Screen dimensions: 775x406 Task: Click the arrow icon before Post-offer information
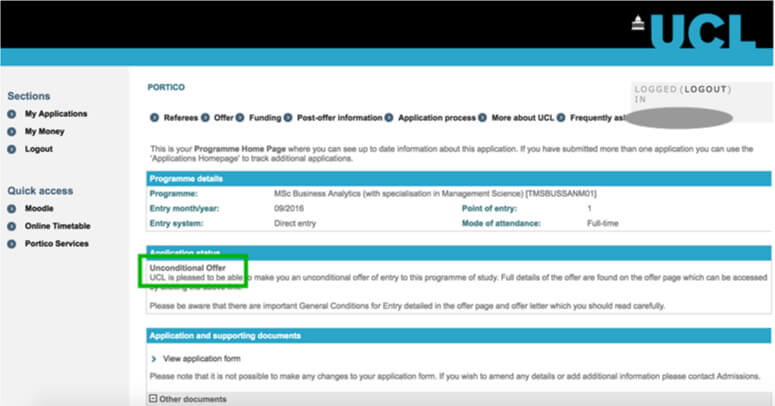(x=288, y=118)
